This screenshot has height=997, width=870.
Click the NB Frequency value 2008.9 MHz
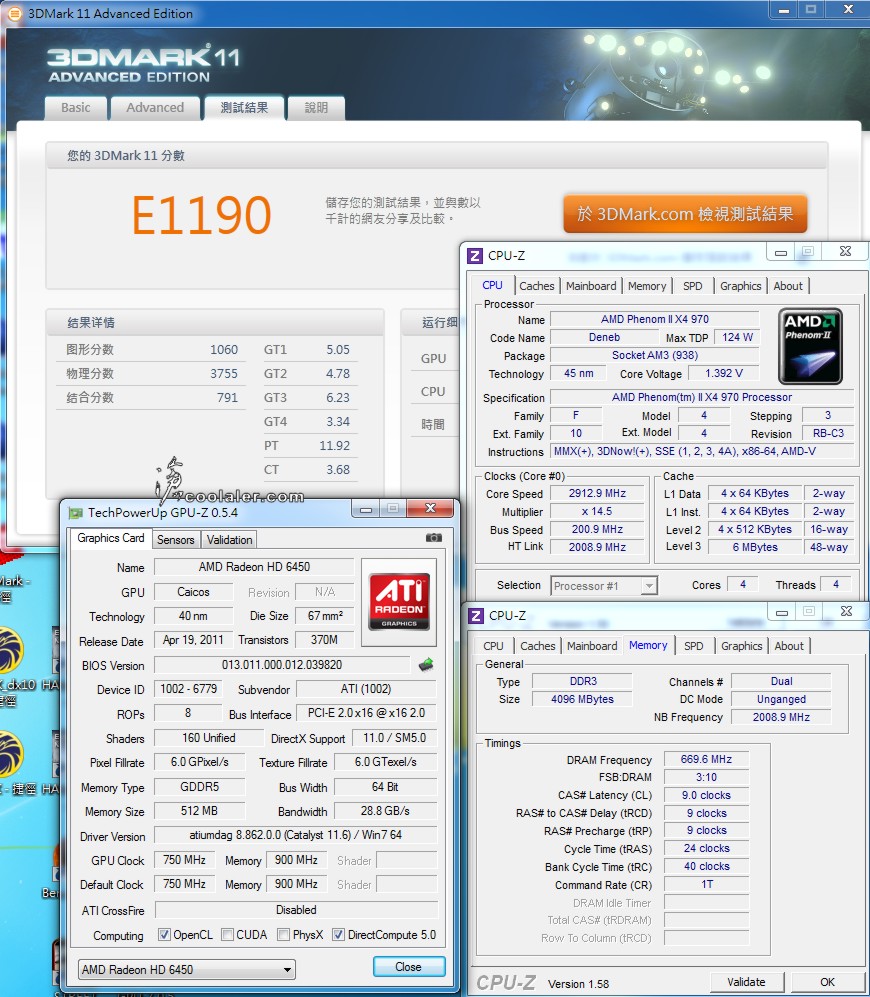[781, 717]
